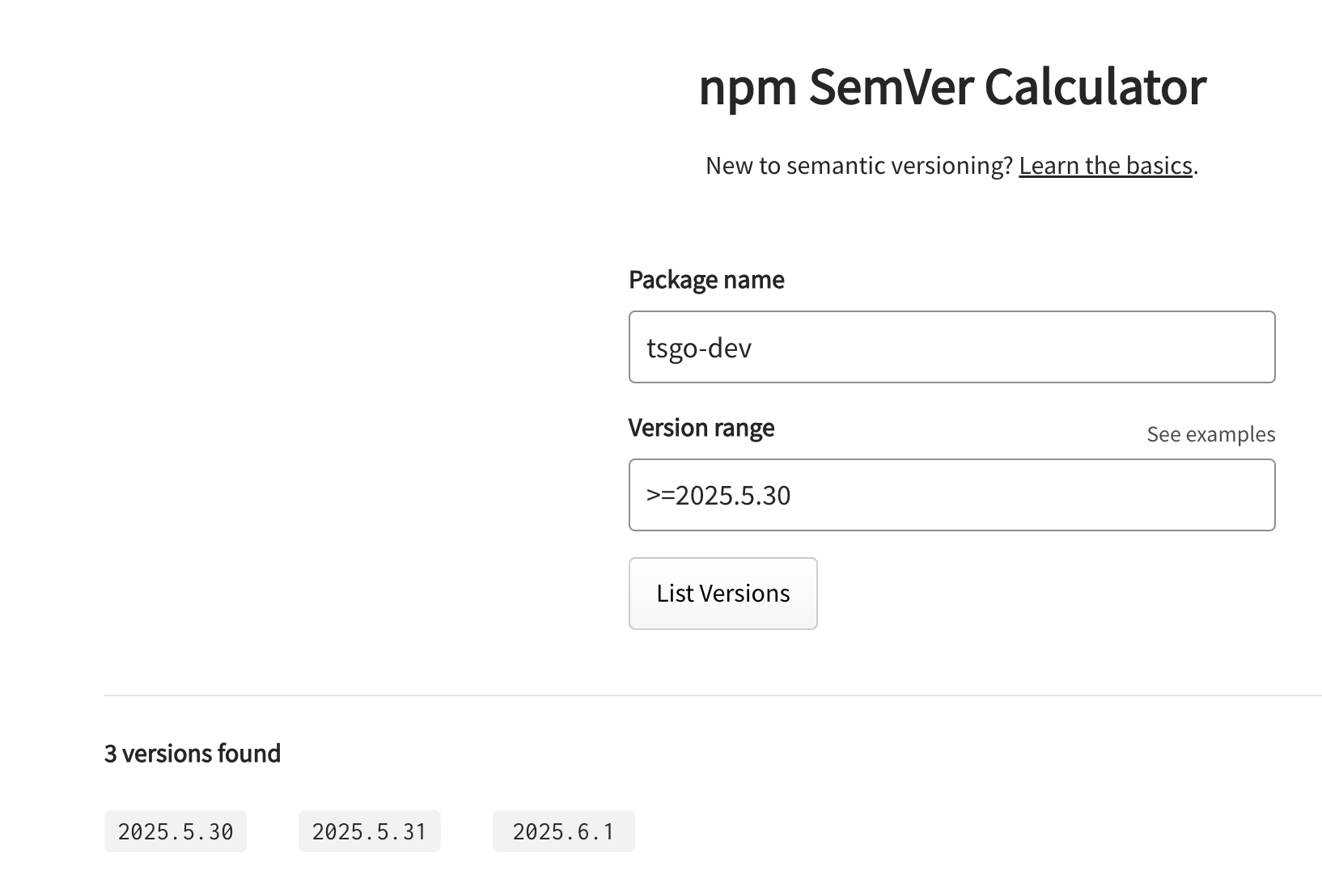
Task: Select the 2025.6.1 version result chip
Action: pos(564,831)
